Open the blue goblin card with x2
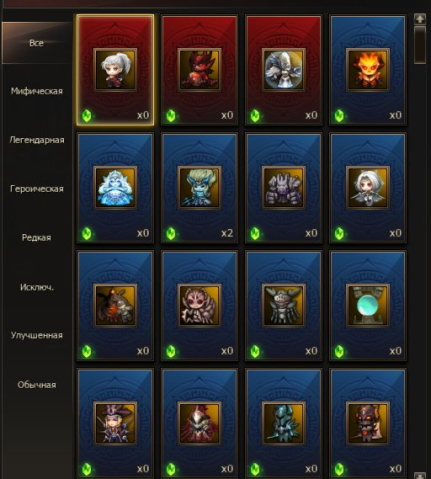431x479 pixels. [x=199, y=188]
